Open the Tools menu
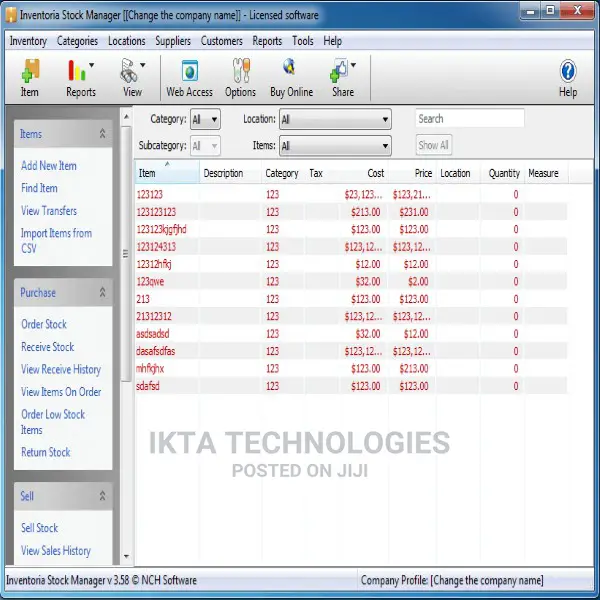Viewport: 600px width, 600px height. tap(303, 41)
